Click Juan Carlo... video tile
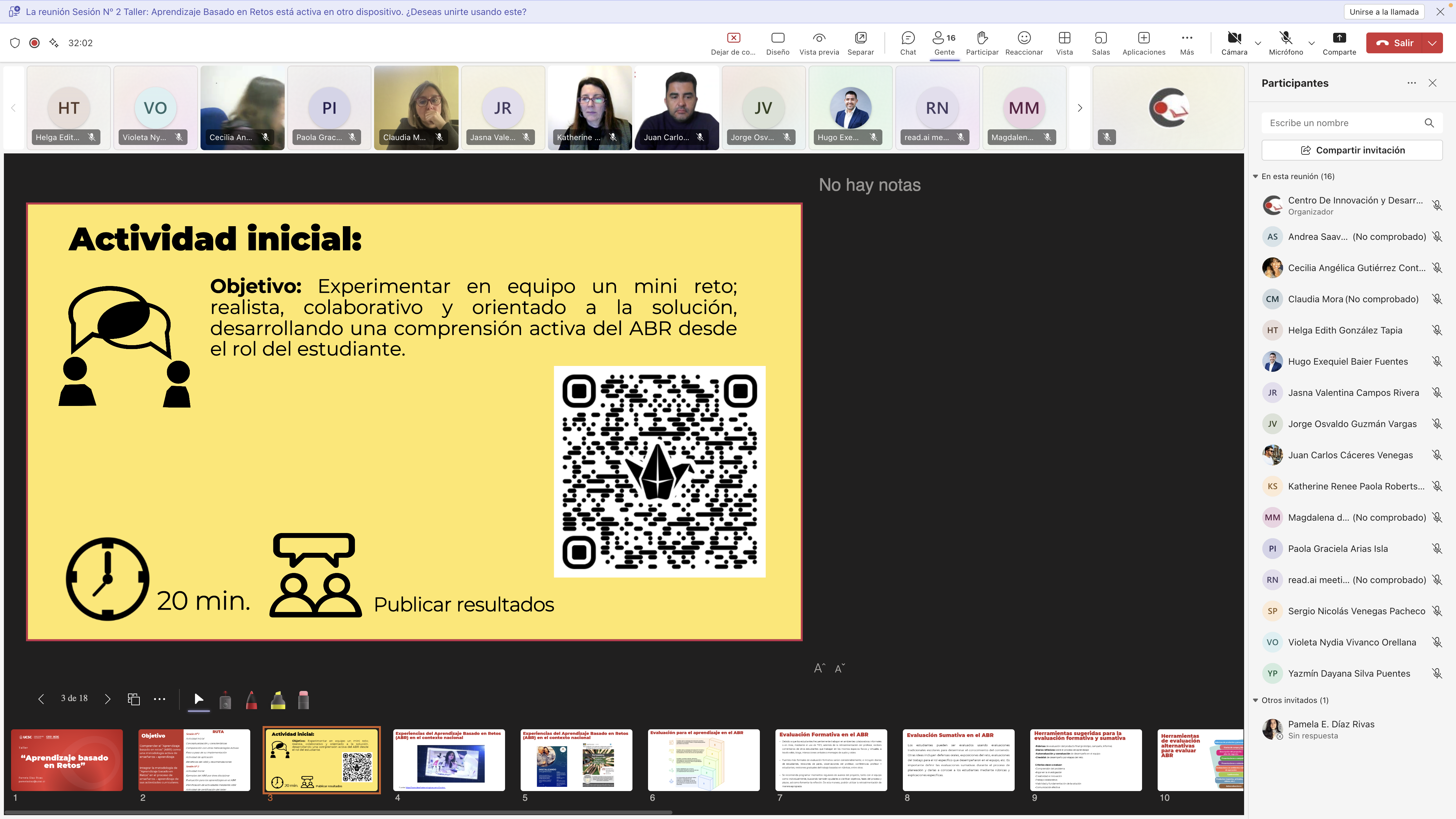 [677, 108]
